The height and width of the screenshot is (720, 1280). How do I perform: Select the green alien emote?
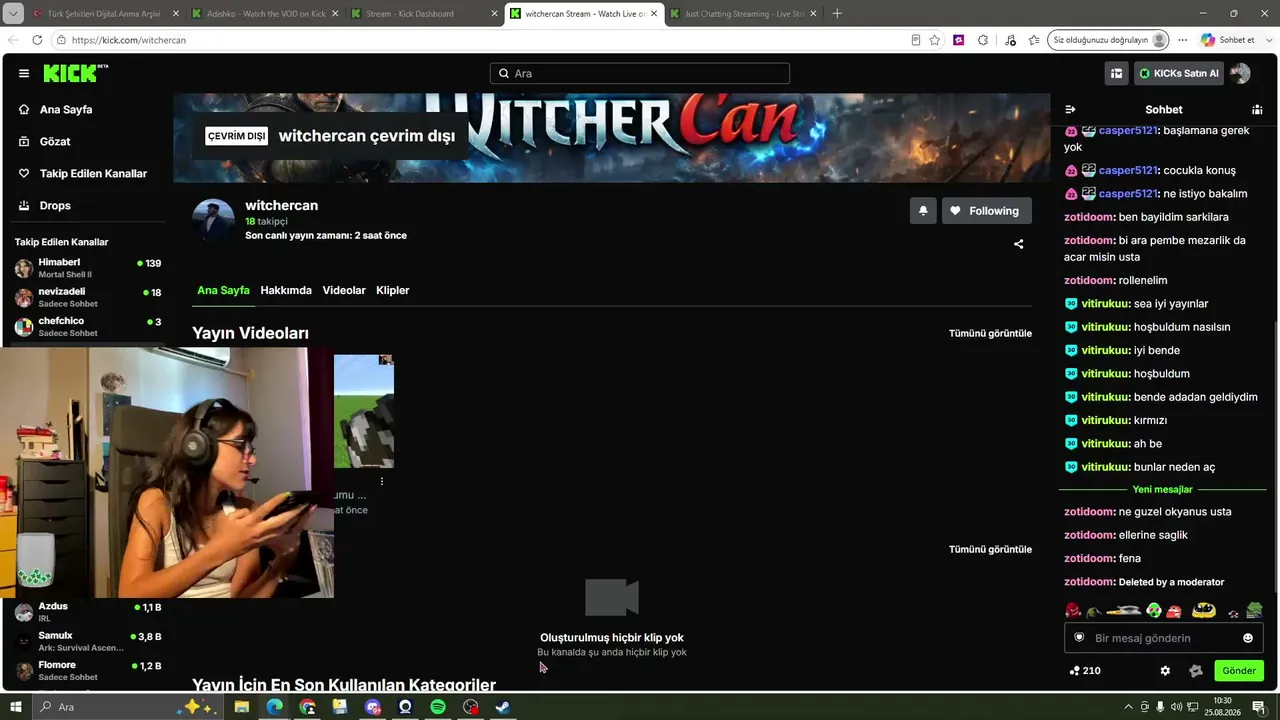click(1154, 610)
